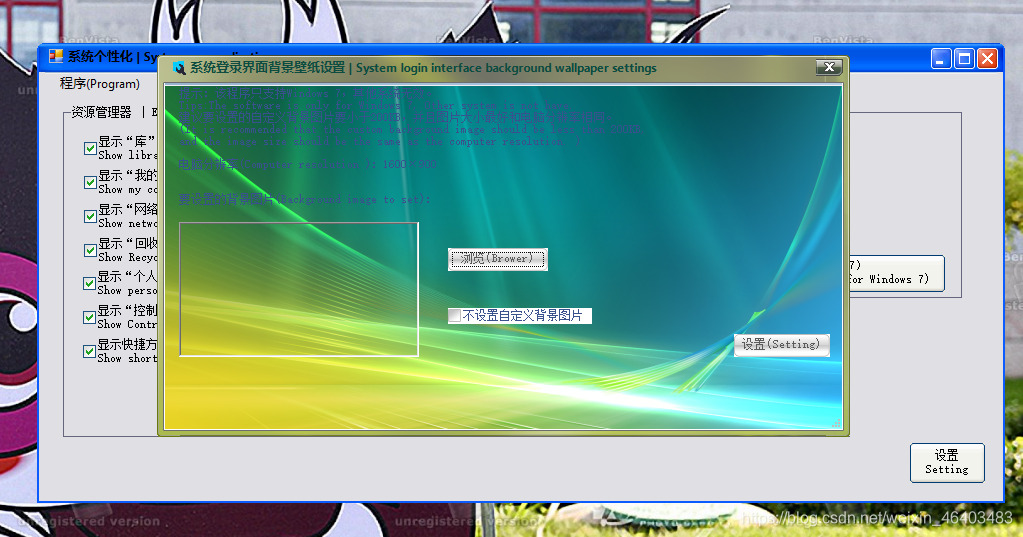Toggle 显示"控制 Show Control checkbox
Viewport: 1023px width, 537px height.
[x=90, y=317]
